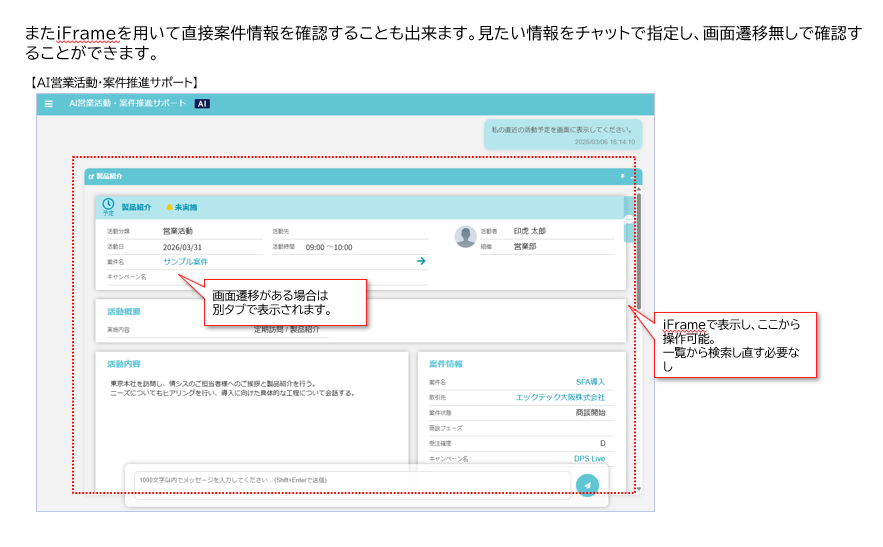Click the arrow icon next to サンプル案件
The width and height of the screenshot is (883, 547).
(421, 261)
